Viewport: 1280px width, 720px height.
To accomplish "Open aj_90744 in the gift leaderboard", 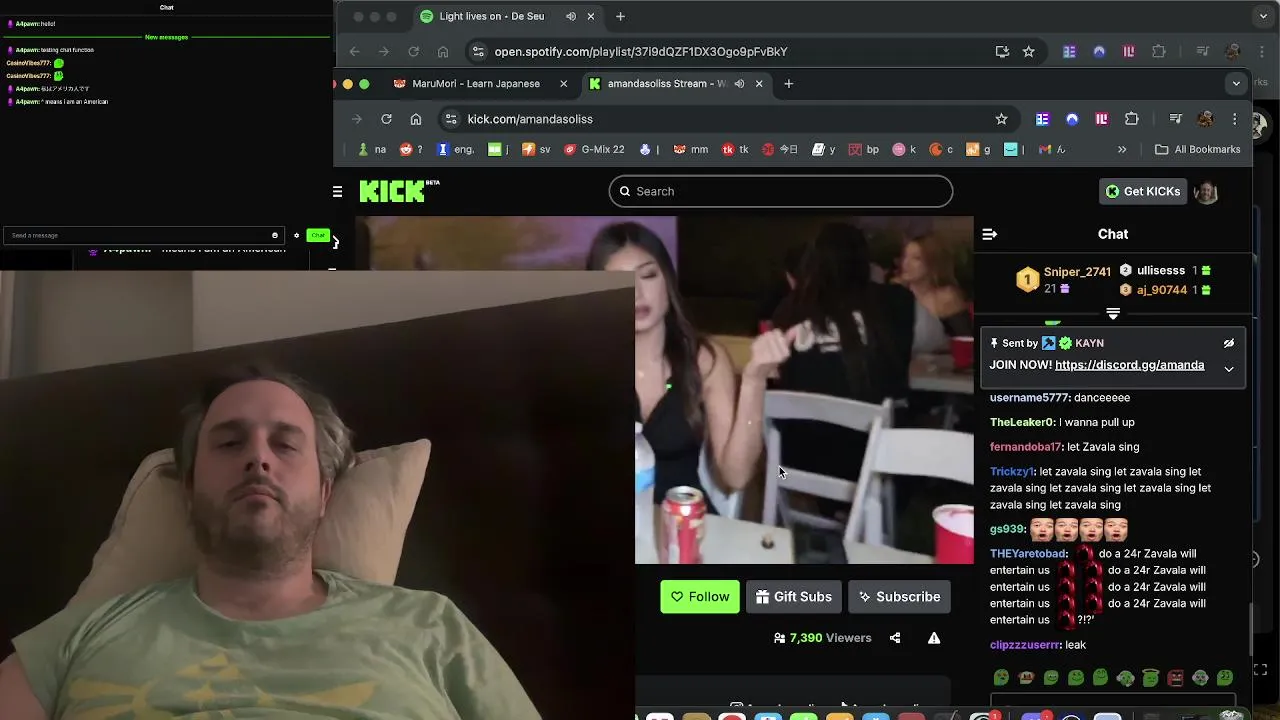I will (1162, 290).
